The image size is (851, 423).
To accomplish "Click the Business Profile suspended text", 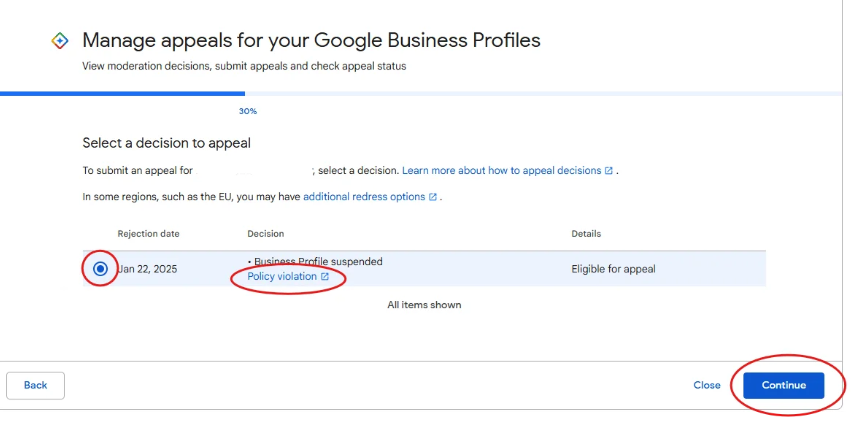I will pyautogui.click(x=318, y=262).
